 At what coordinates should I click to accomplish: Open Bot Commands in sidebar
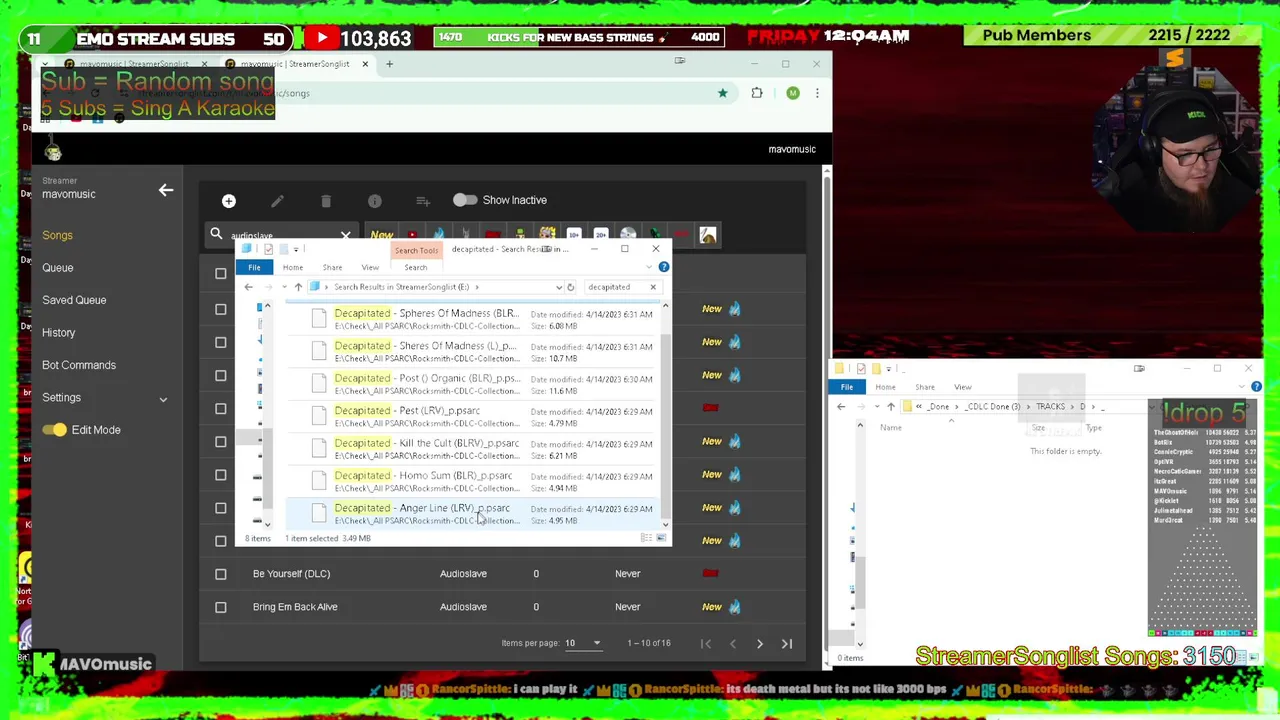[79, 365]
